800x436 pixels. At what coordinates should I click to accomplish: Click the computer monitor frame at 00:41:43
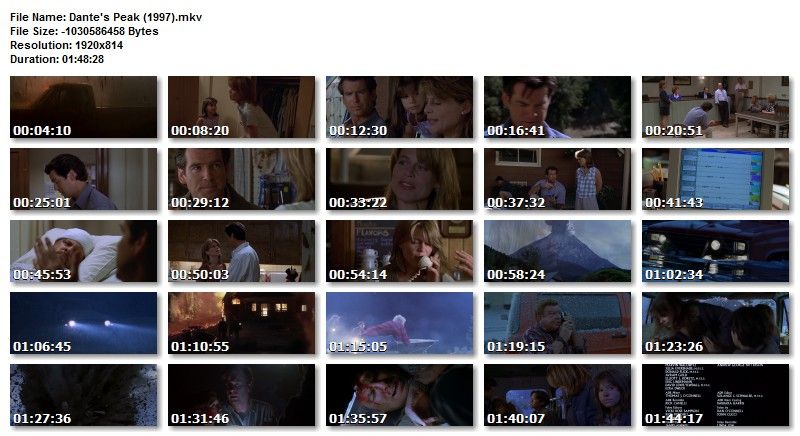coord(715,179)
